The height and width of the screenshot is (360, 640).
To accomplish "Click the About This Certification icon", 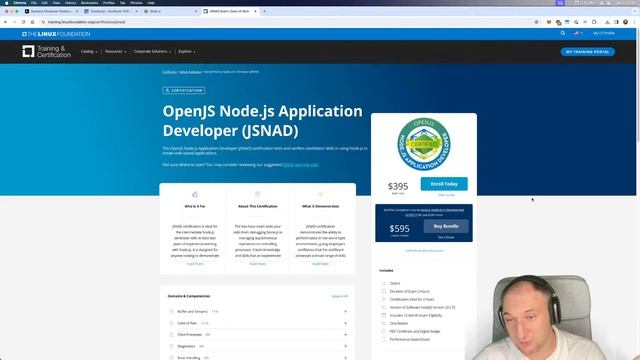I will pyautogui.click(x=258, y=194).
